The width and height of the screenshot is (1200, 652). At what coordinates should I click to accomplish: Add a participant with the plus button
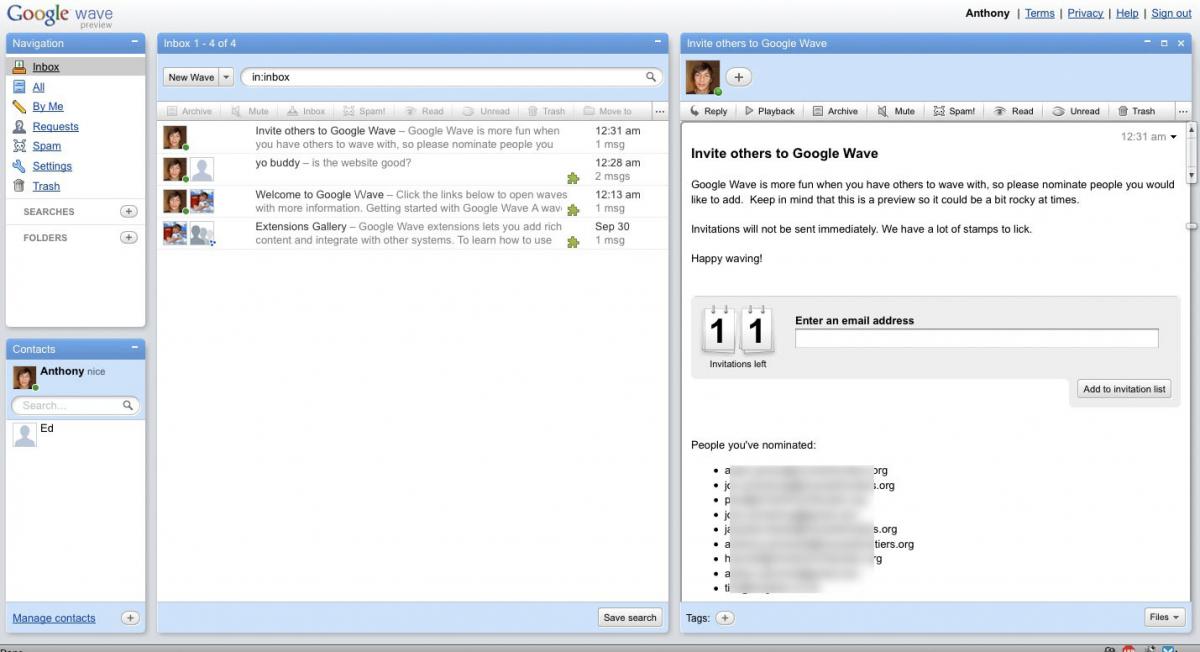pyautogui.click(x=738, y=77)
